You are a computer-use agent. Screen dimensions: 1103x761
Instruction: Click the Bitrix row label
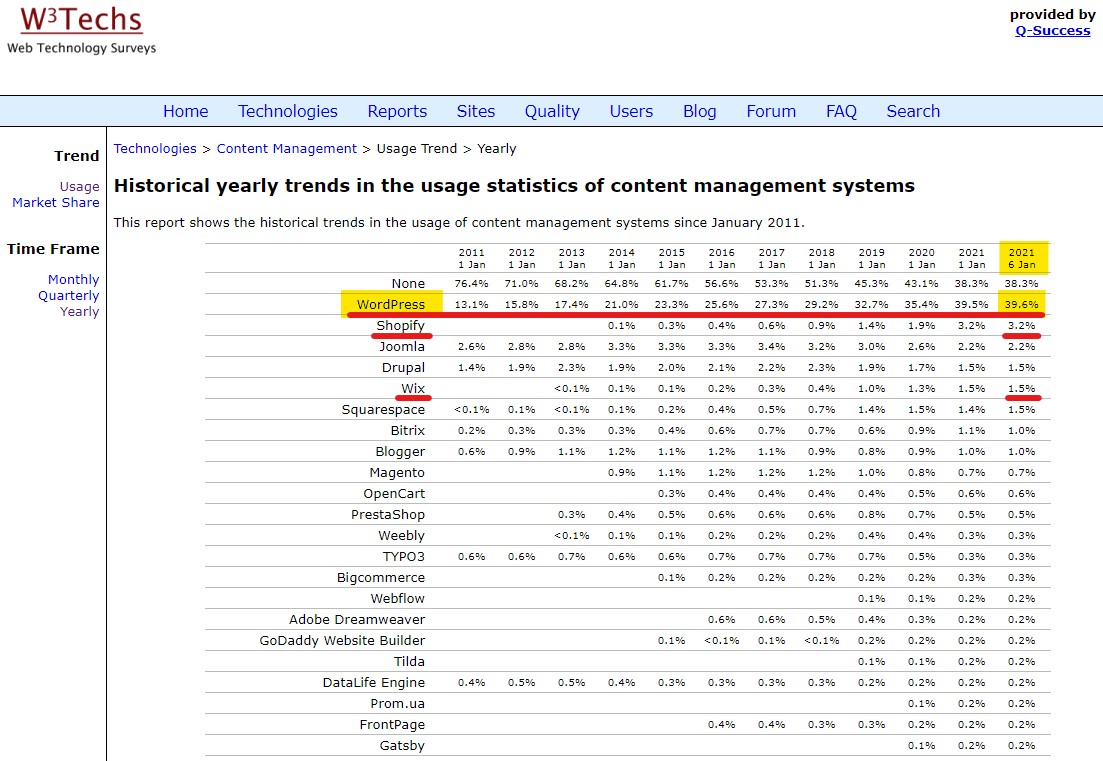tap(408, 430)
